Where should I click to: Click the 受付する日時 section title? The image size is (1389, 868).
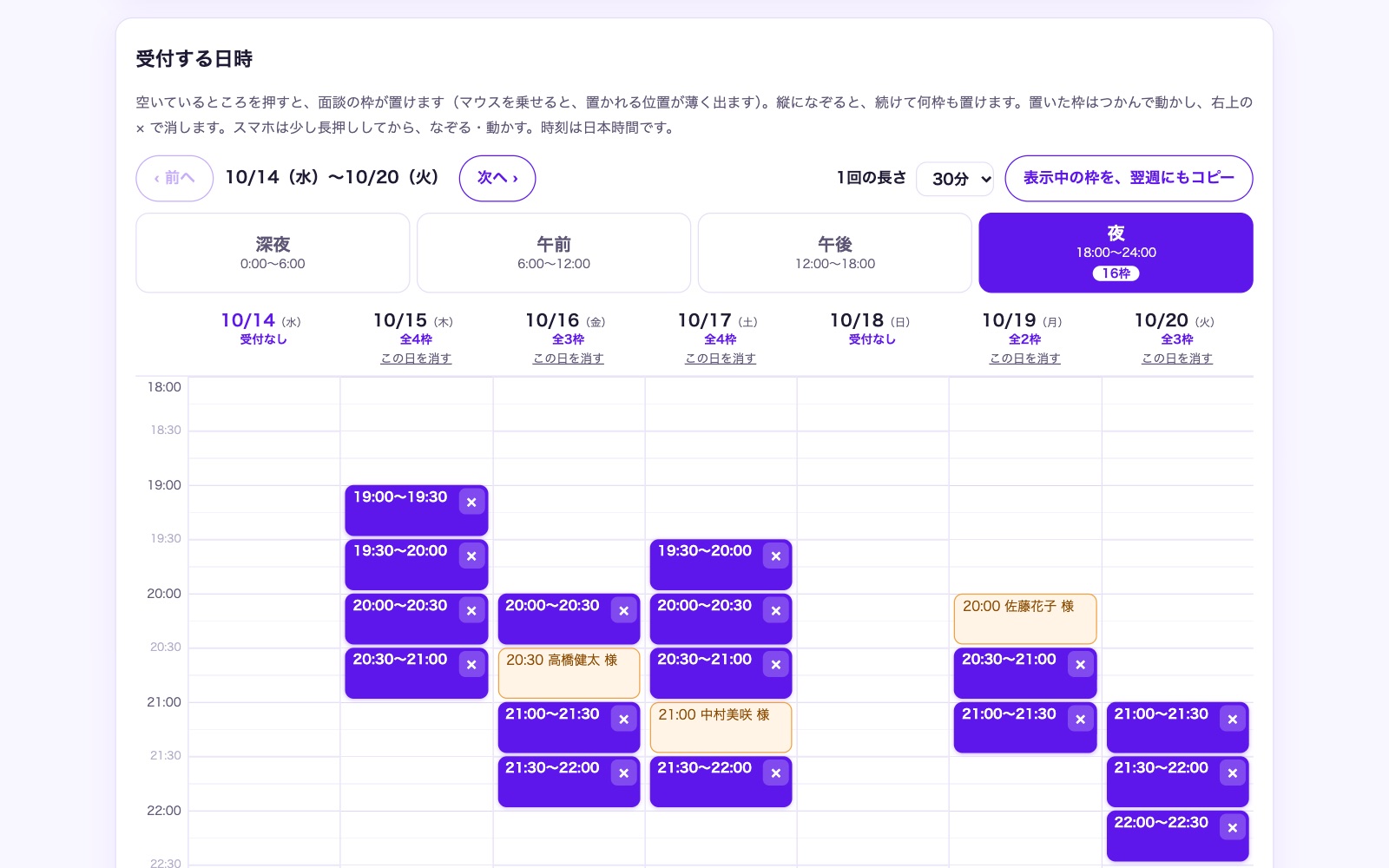click(x=194, y=59)
